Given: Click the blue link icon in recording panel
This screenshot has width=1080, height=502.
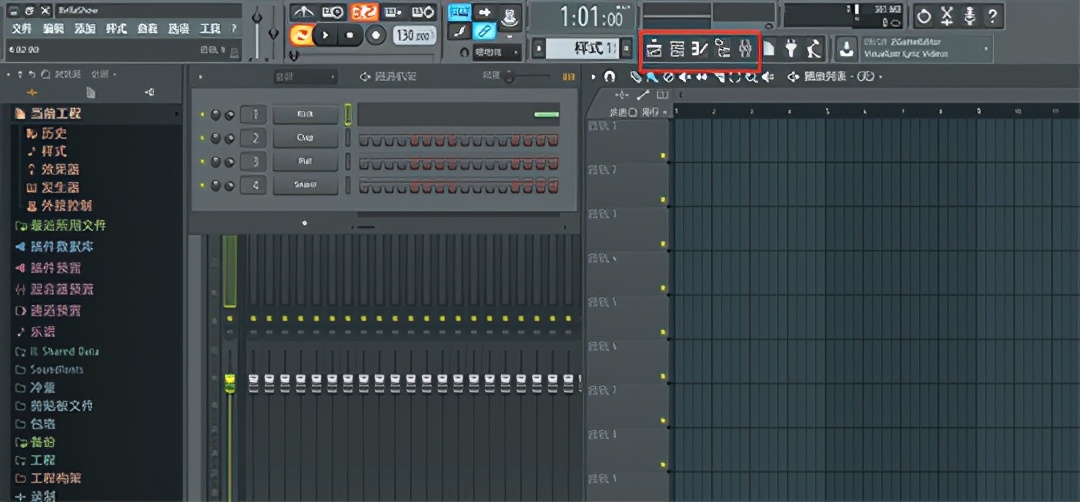Looking at the screenshot, I should (484, 30).
